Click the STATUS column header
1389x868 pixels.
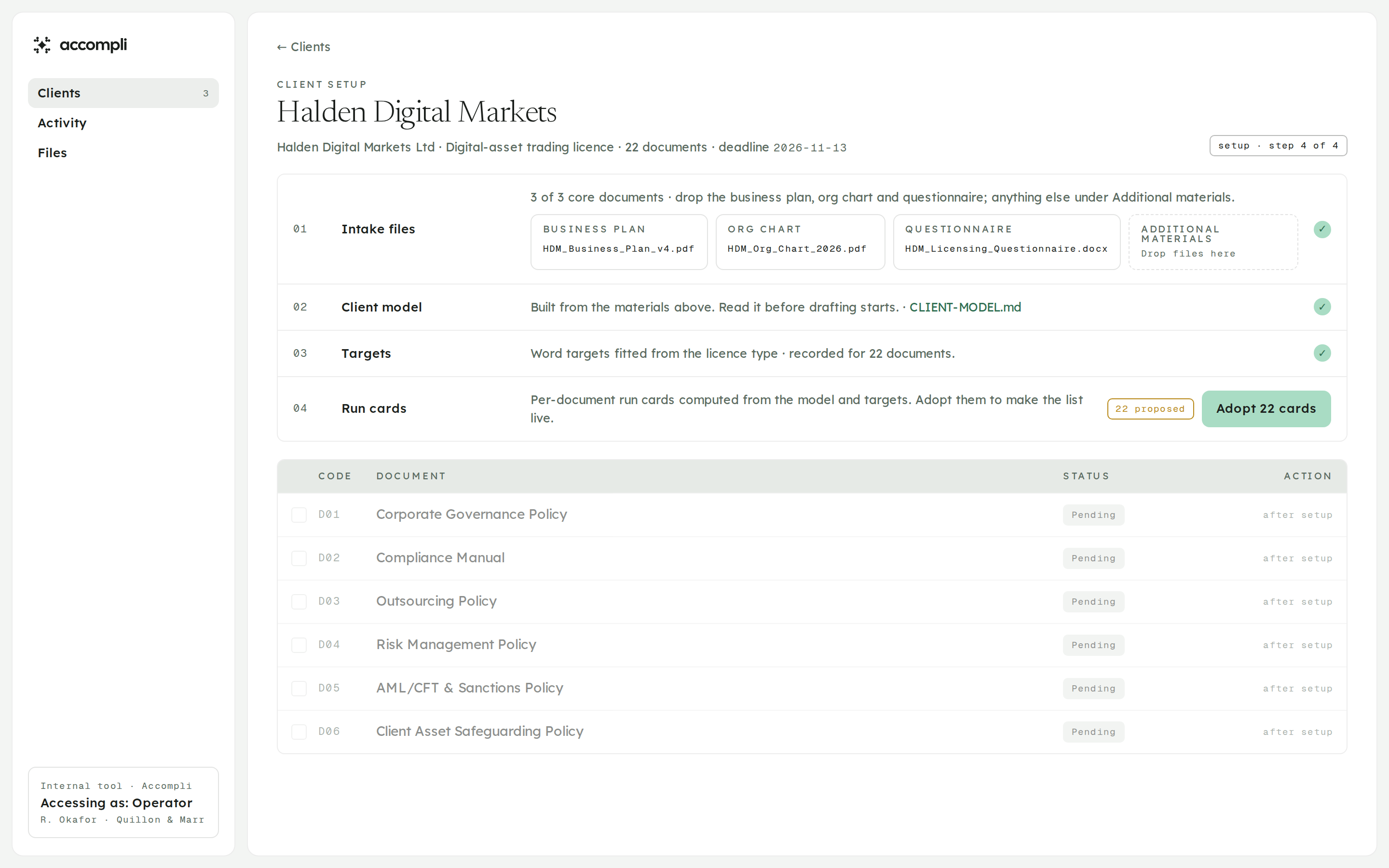[x=1086, y=476]
